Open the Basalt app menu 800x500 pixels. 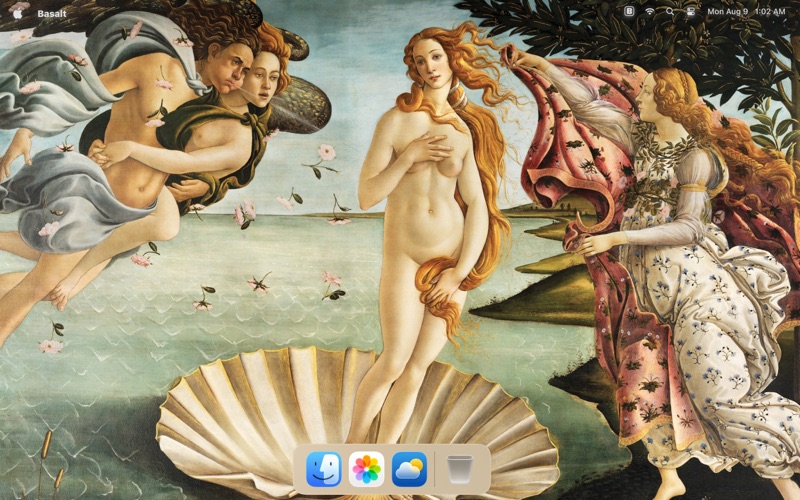52,14
